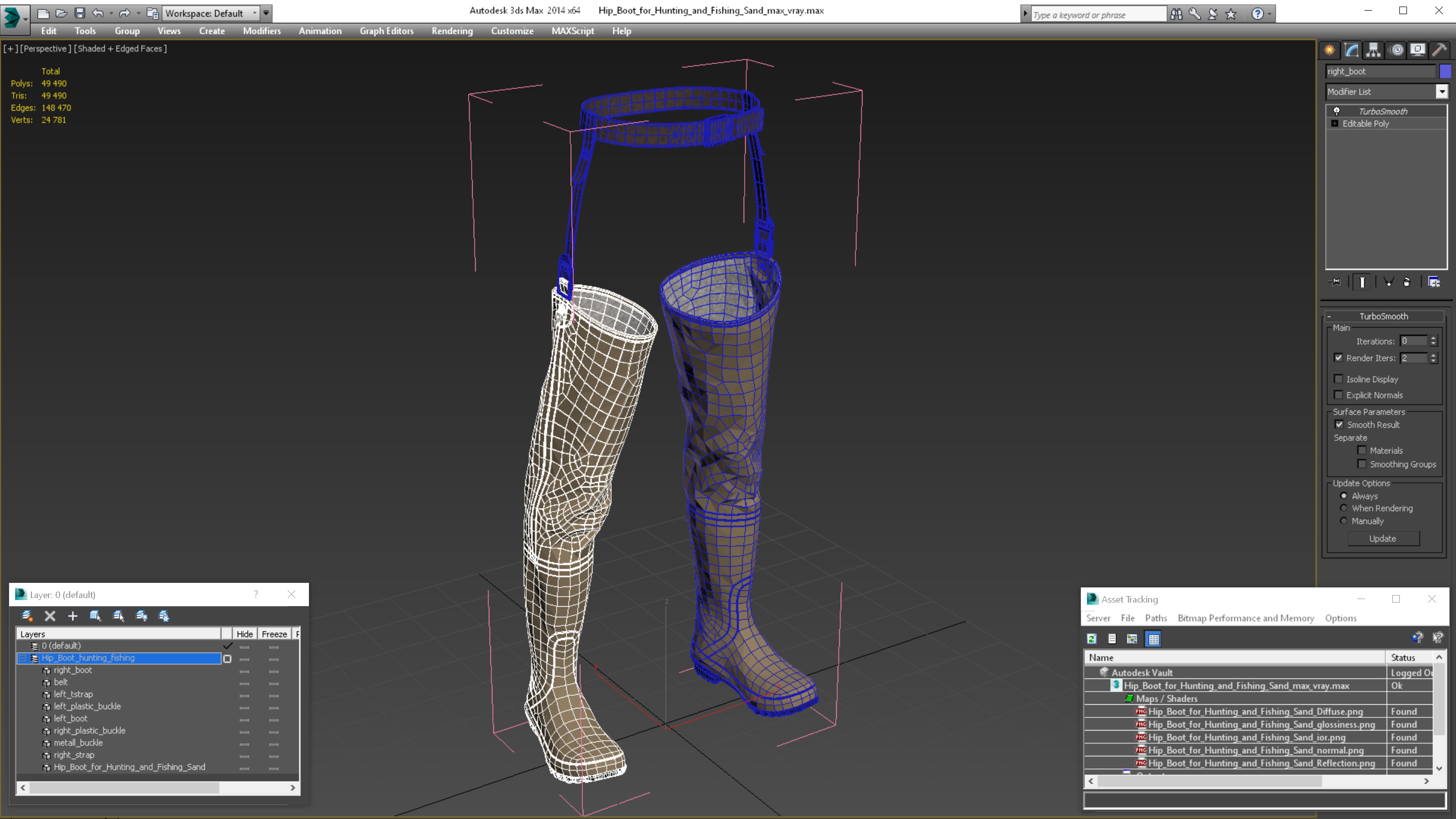
Task: Open the Workspace: Default dropdown
Action: (210, 13)
